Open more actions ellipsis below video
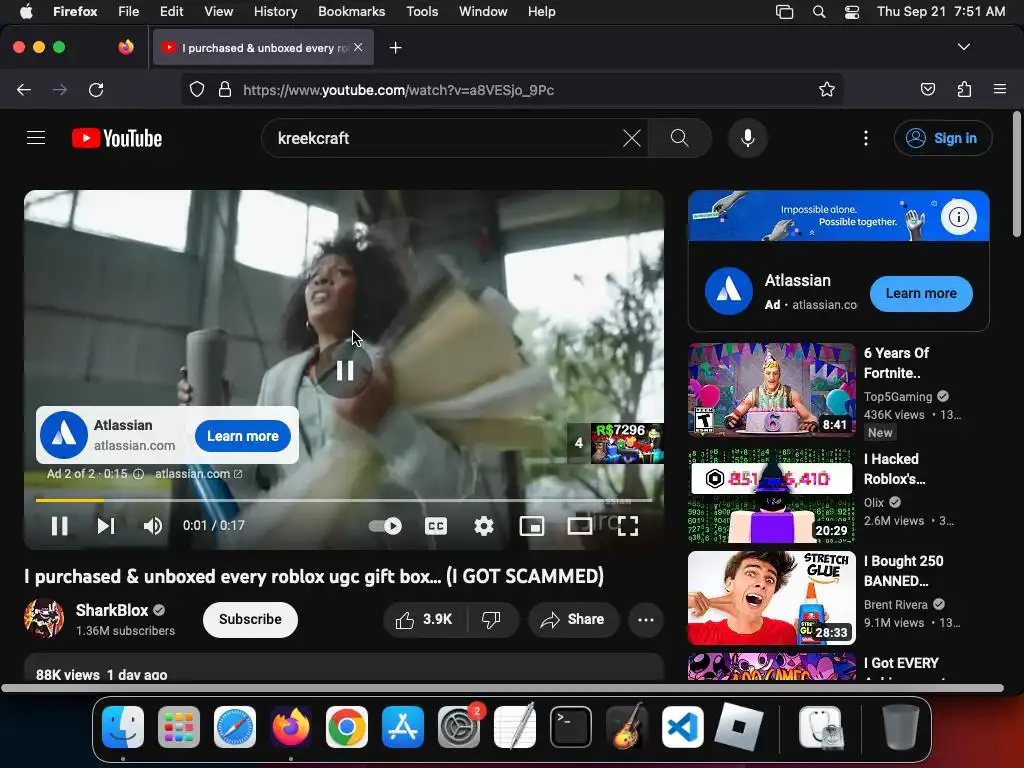 (x=646, y=620)
